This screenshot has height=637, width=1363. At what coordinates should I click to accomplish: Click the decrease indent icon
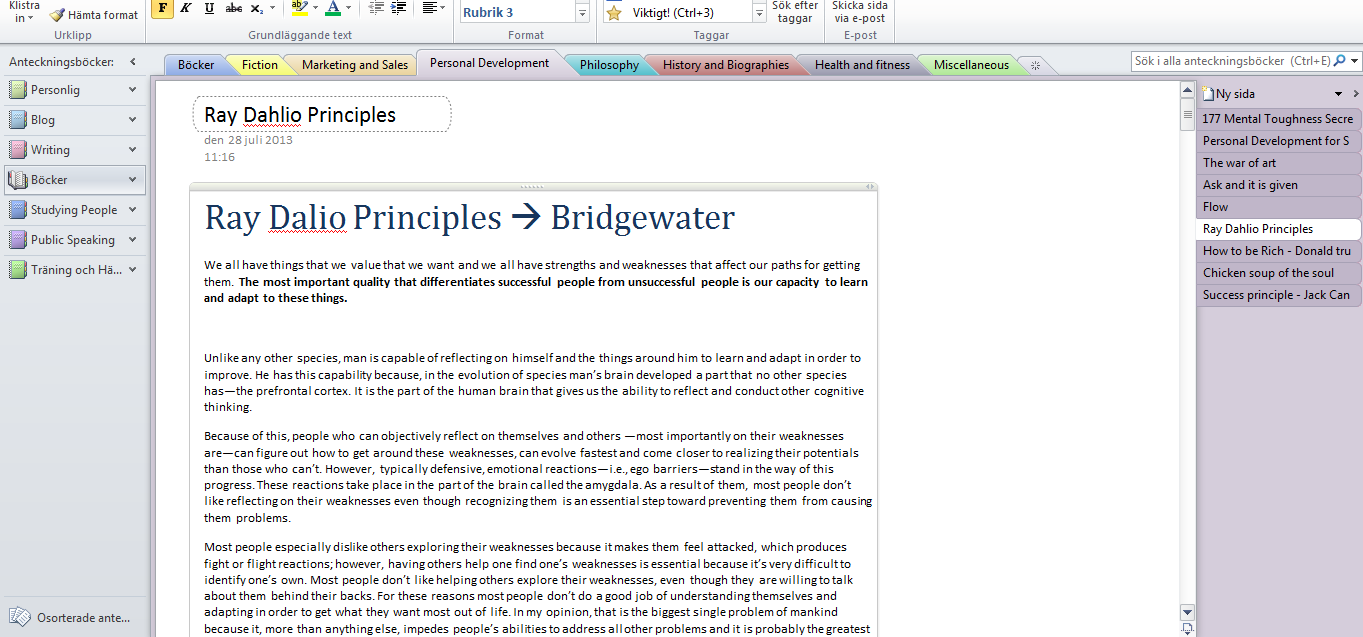(376, 9)
